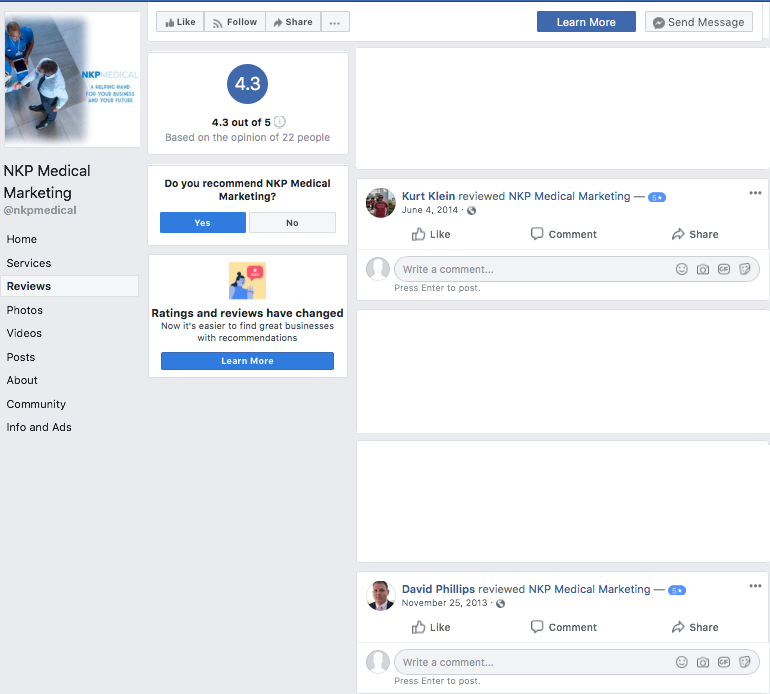Share Kurt Klein's review
The height and width of the screenshot is (694, 770).
click(694, 234)
